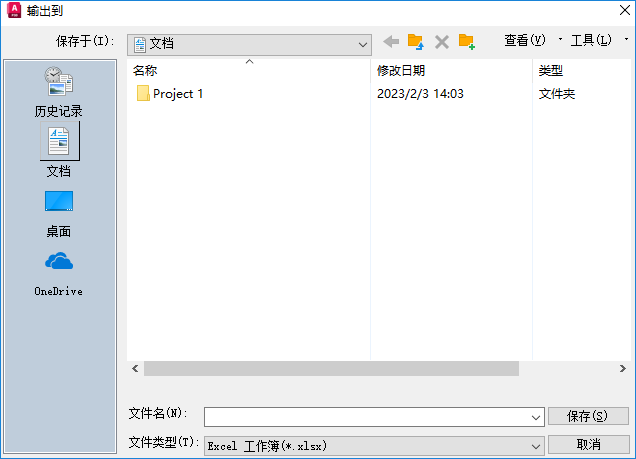The image size is (636, 459).
Task: Click the delete X toolbar icon
Action: click(442, 42)
